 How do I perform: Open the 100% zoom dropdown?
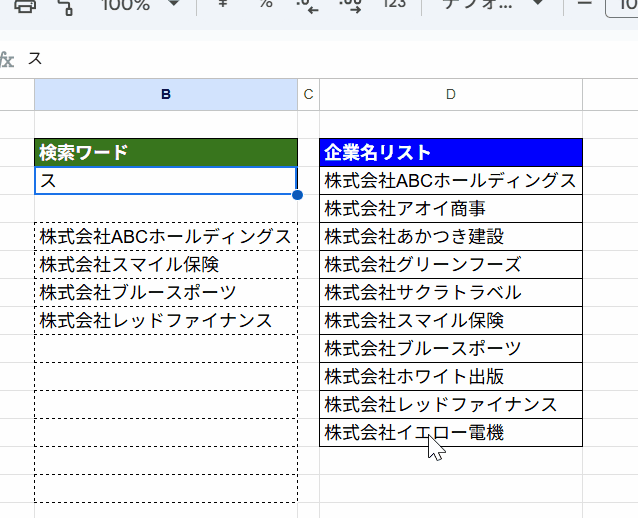coord(140,5)
